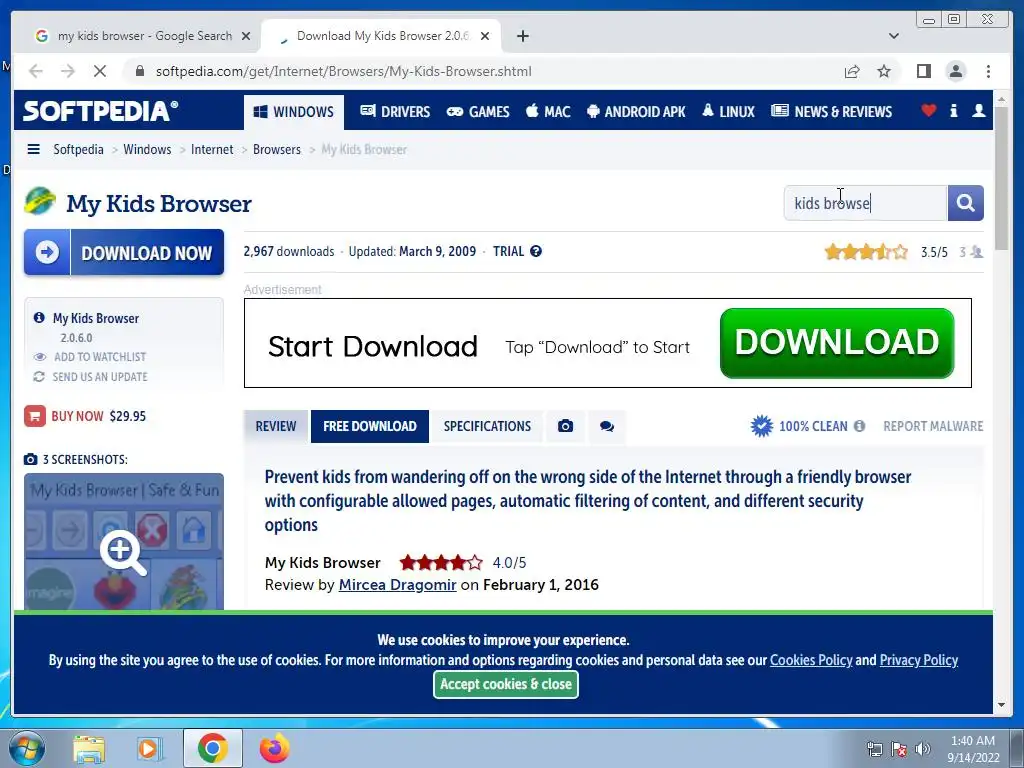Open the LINUX section

pos(728,112)
